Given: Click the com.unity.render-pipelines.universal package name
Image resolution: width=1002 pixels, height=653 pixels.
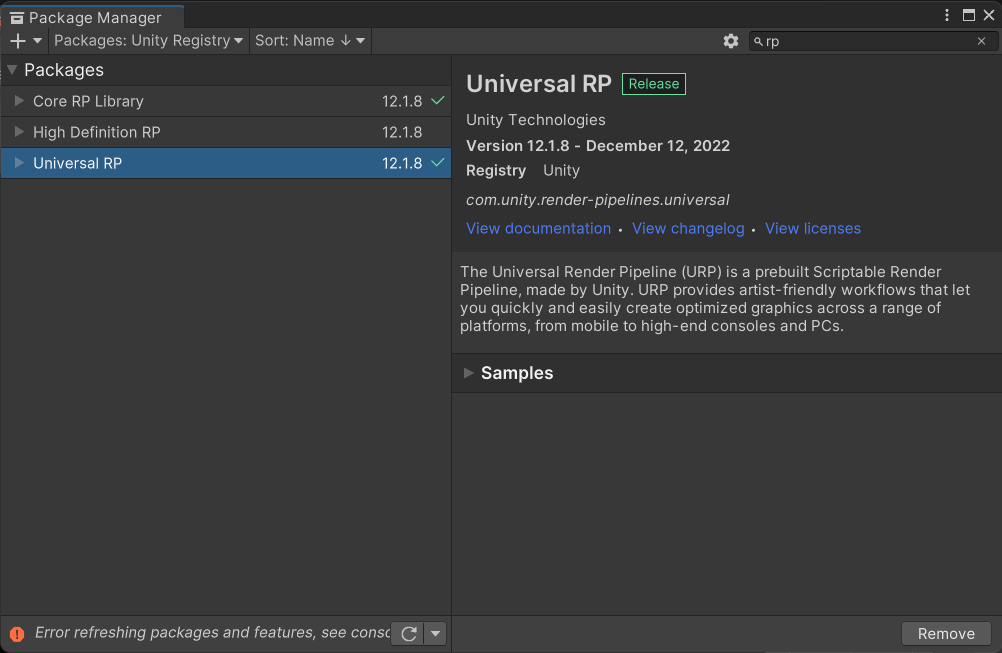Looking at the screenshot, I should click(597, 200).
